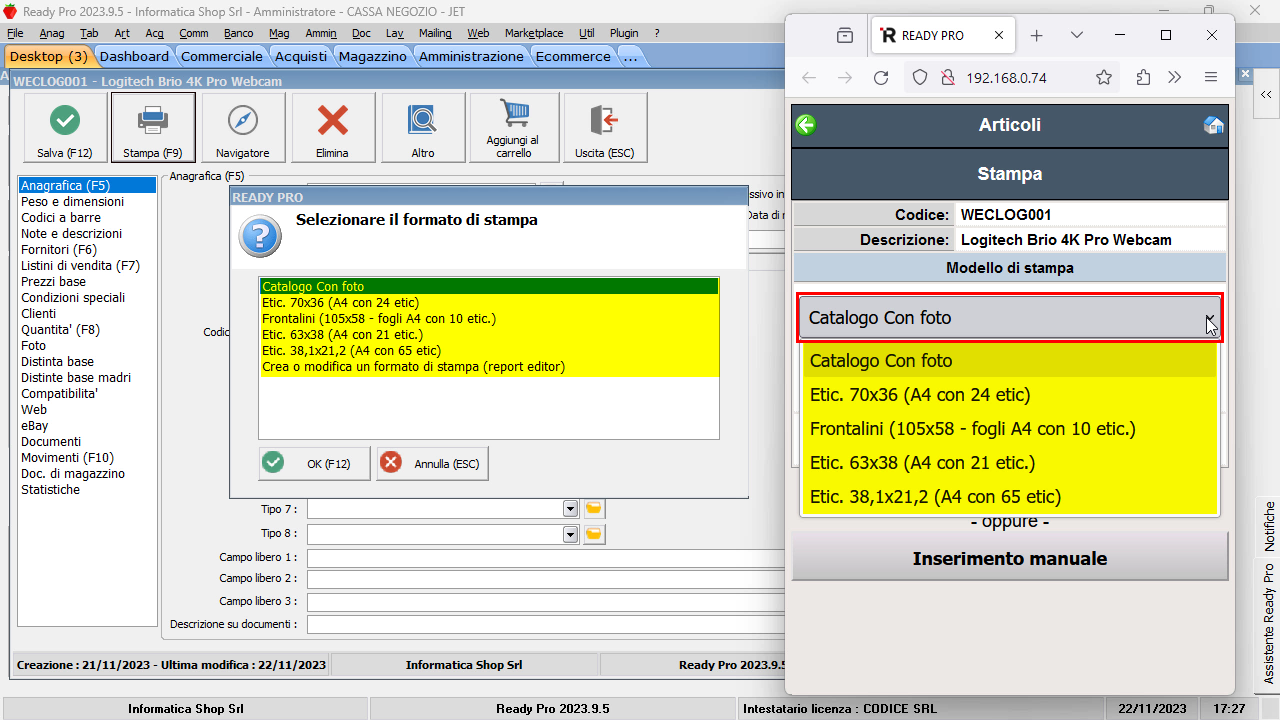Click the Descrizione su documenti field
Image resolution: width=1280 pixels, height=720 pixels.
tap(545, 625)
